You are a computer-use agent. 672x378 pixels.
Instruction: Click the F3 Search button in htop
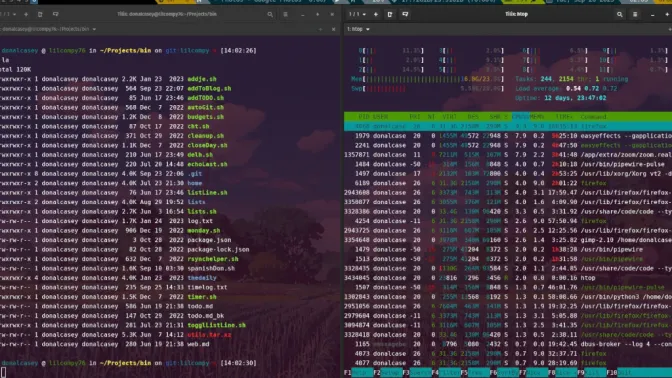tap(417, 373)
